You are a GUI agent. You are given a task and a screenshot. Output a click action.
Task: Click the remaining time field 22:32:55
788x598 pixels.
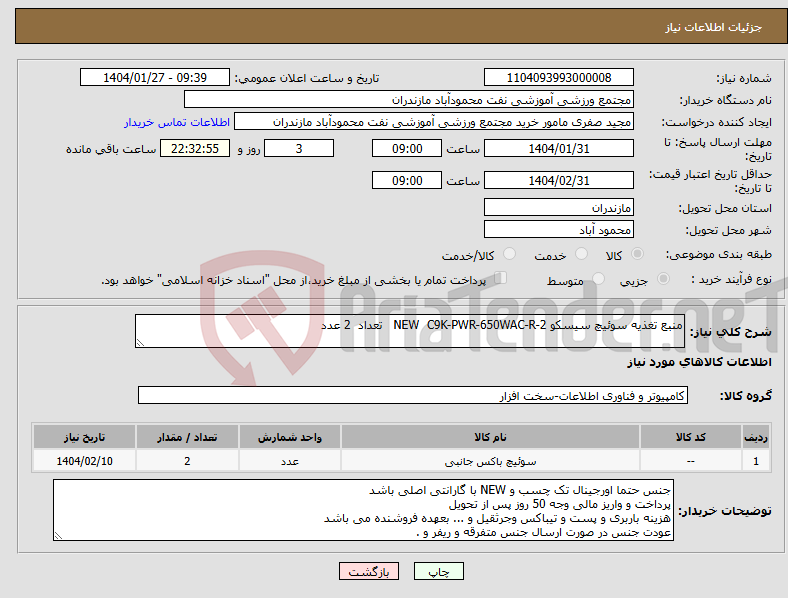pyautogui.click(x=195, y=149)
